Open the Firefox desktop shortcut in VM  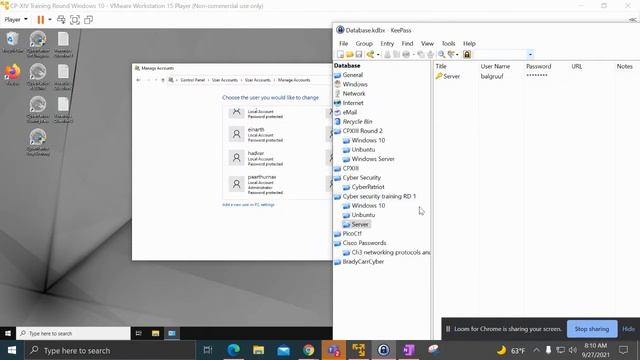tap(13, 74)
